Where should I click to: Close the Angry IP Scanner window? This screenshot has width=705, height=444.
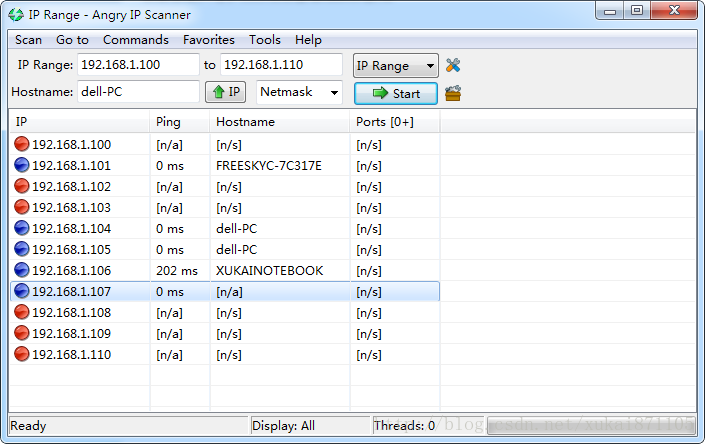point(674,11)
